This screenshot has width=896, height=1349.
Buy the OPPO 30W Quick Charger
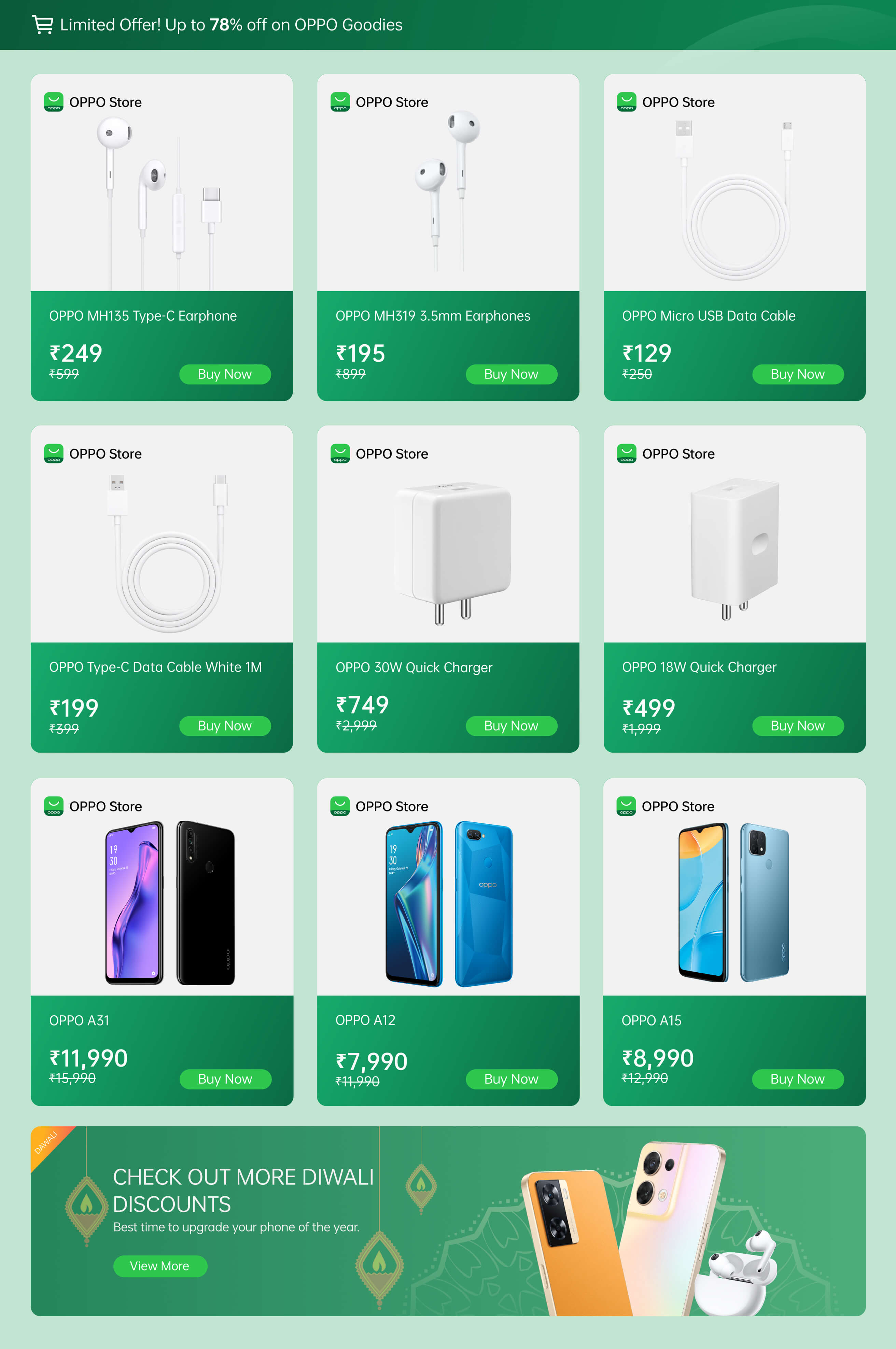(x=511, y=726)
